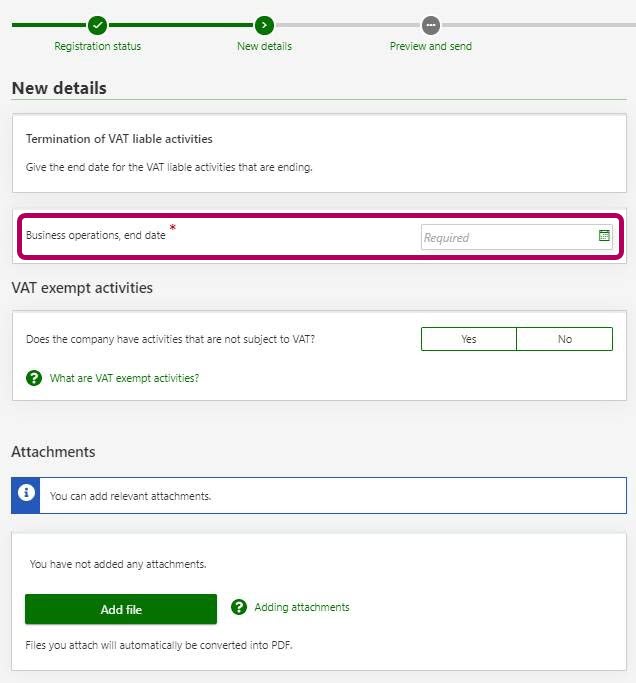
Task: Select the New details step label in progress bar
Action: (264, 46)
